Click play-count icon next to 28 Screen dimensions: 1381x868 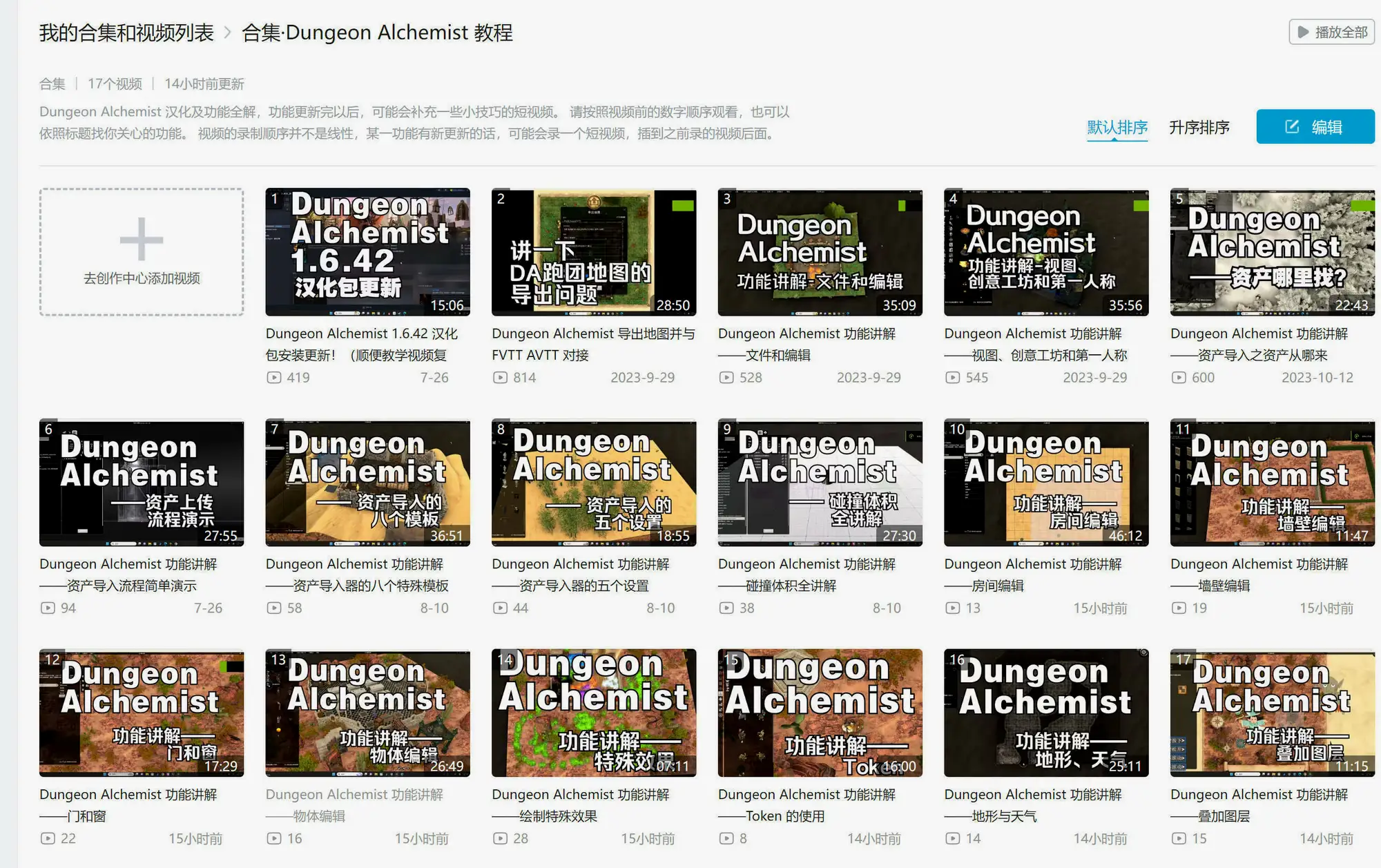point(500,838)
